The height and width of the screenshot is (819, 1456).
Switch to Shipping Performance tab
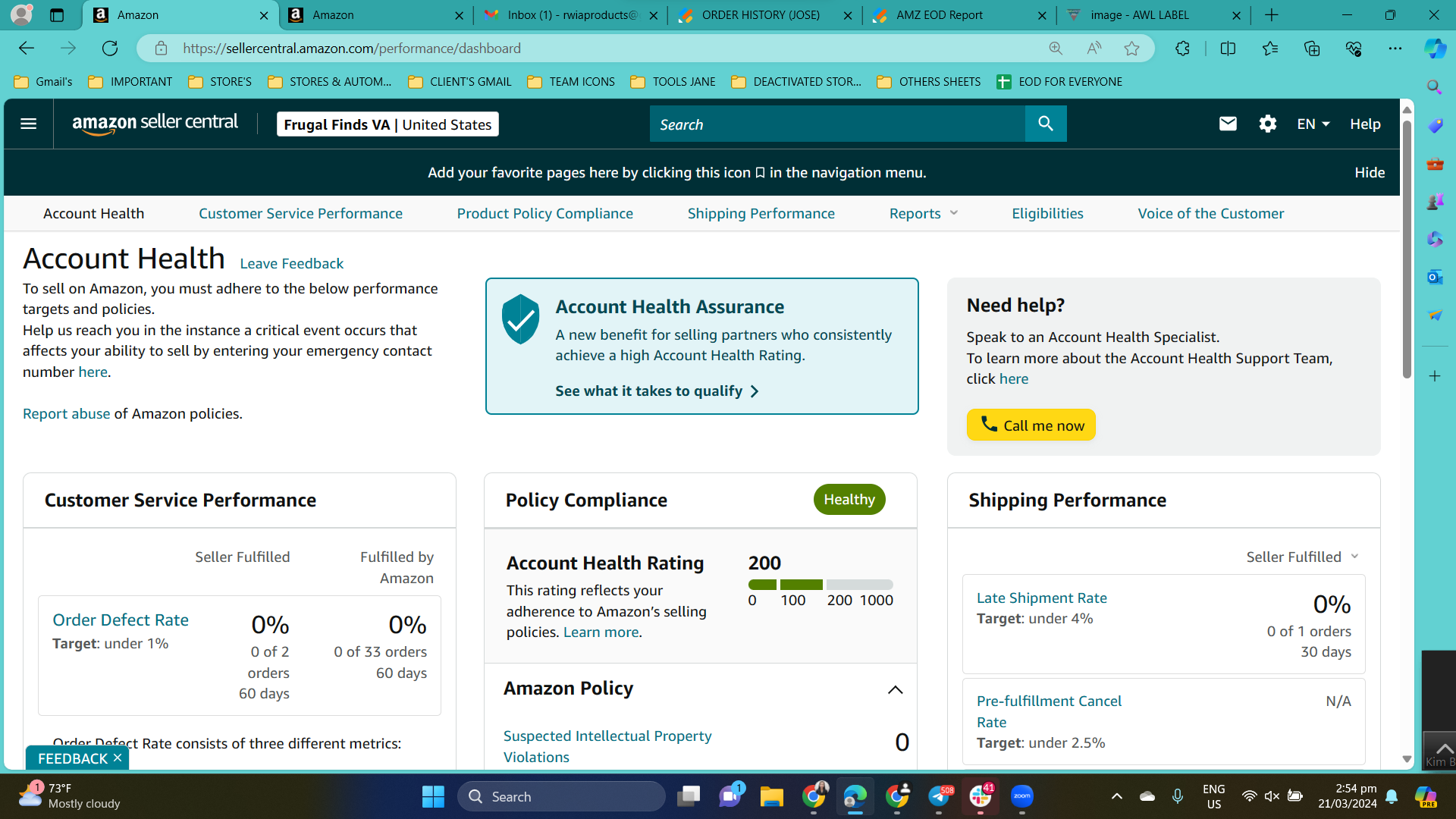coord(761,214)
